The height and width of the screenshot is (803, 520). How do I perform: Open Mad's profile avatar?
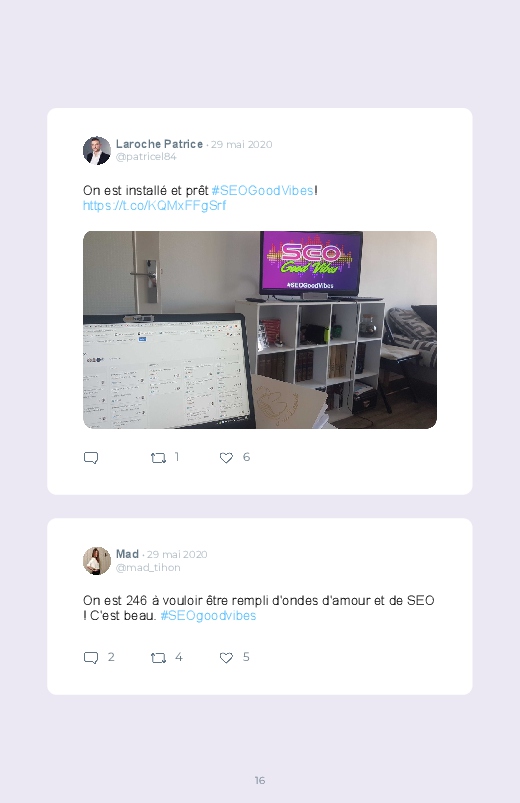tap(97, 561)
